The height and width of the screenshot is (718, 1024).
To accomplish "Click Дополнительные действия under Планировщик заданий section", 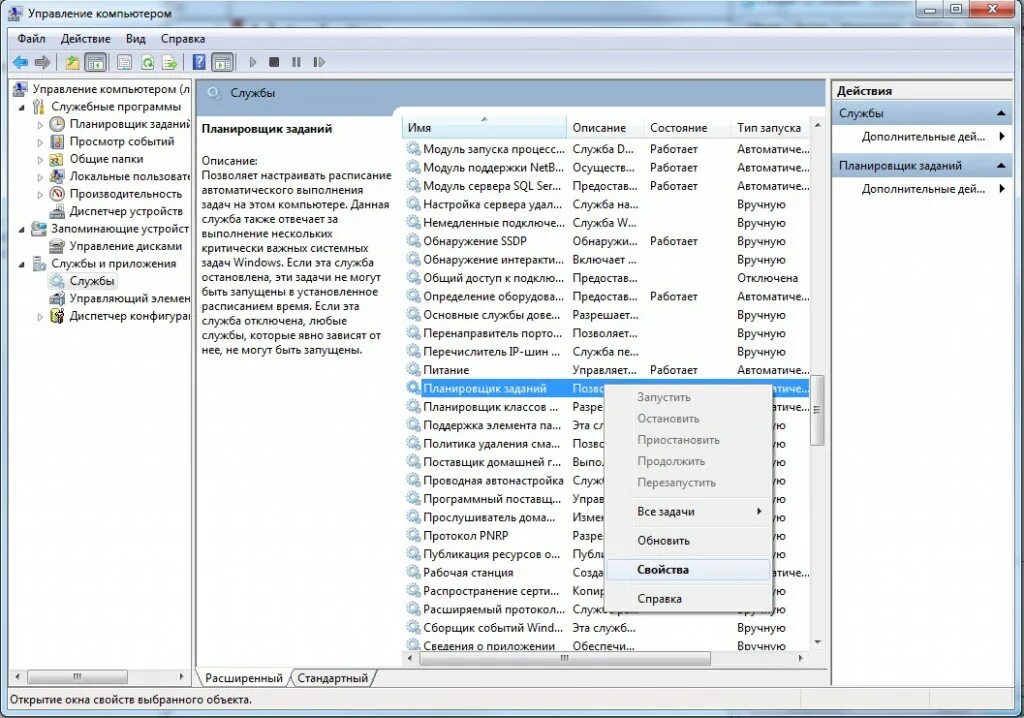I will click(923, 189).
